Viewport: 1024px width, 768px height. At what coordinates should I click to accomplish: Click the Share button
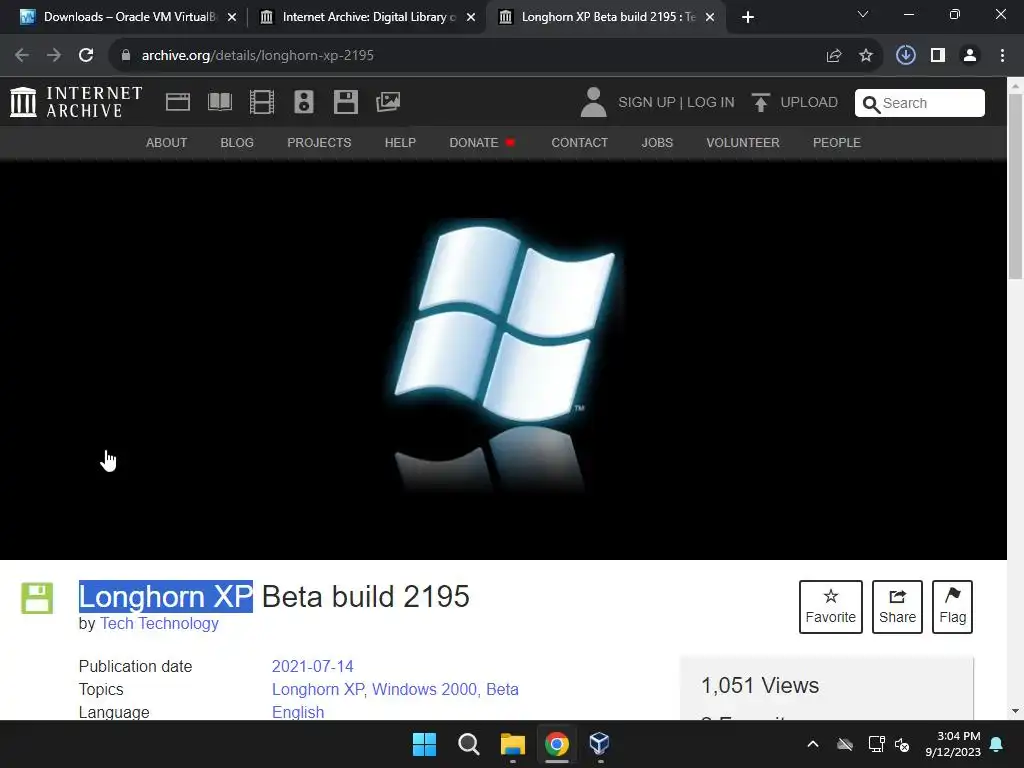[x=897, y=607]
